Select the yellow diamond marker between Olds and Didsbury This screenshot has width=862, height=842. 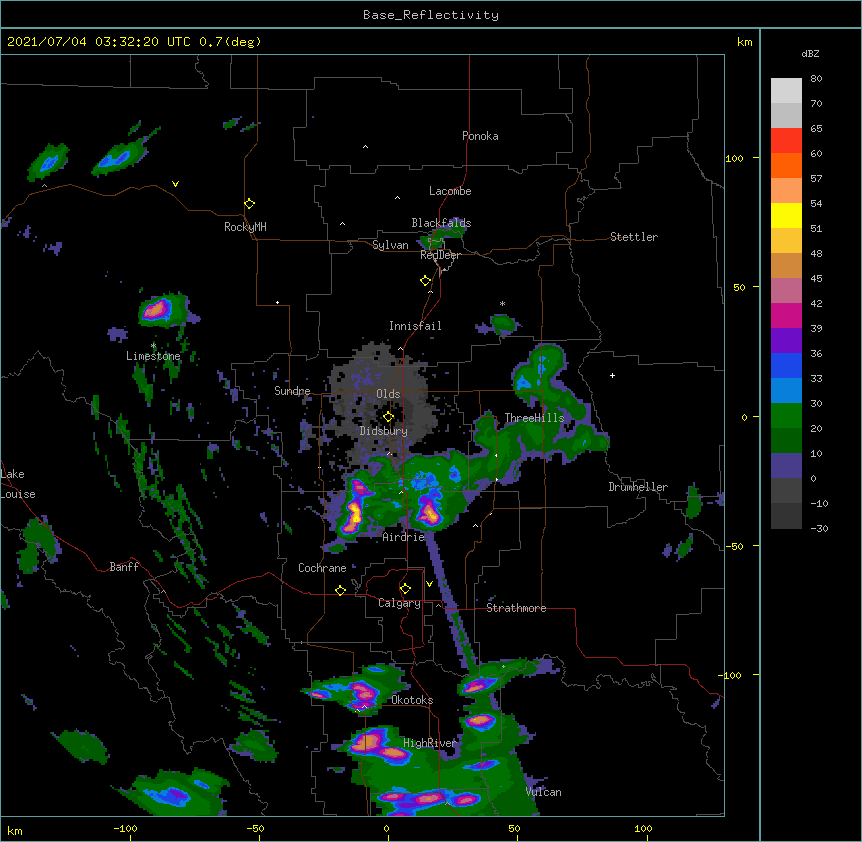coord(389,417)
